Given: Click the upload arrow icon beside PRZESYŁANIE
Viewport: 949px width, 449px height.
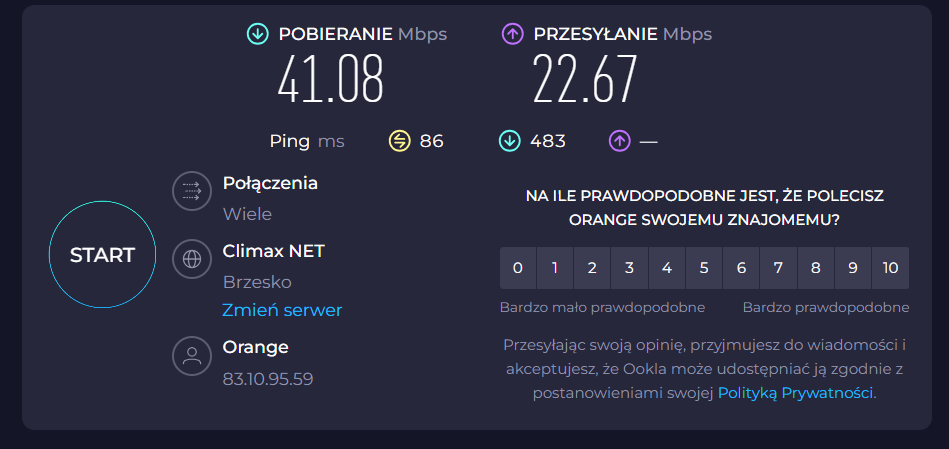Looking at the screenshot, I should (513, 34).
